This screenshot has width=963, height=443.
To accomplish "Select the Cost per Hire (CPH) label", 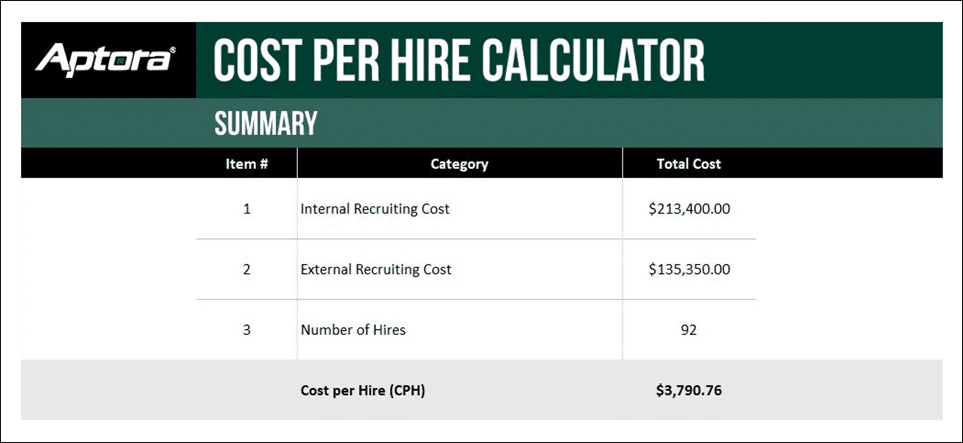I will [362, 391].
